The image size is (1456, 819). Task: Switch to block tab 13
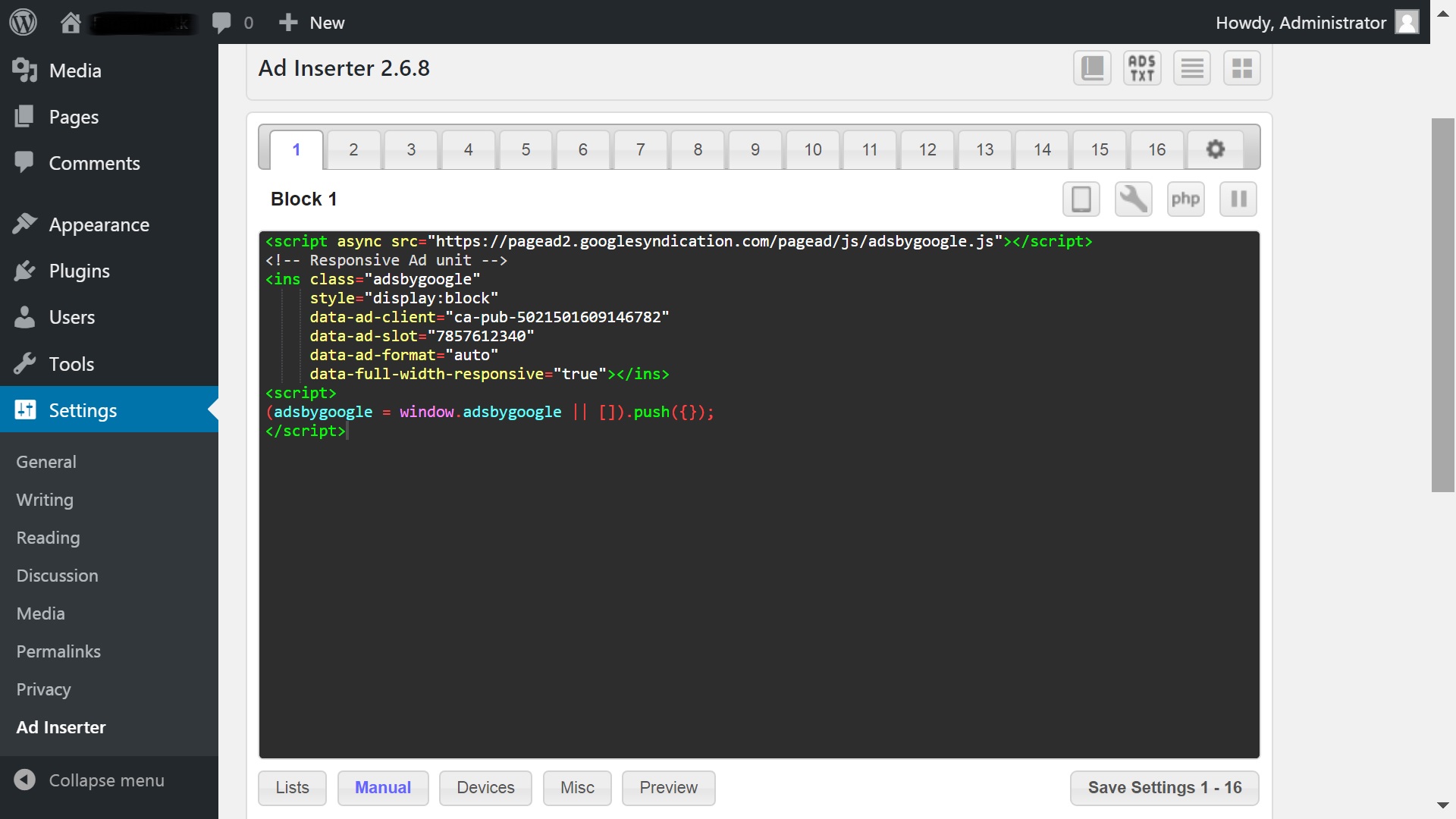(x=985, y=149)
